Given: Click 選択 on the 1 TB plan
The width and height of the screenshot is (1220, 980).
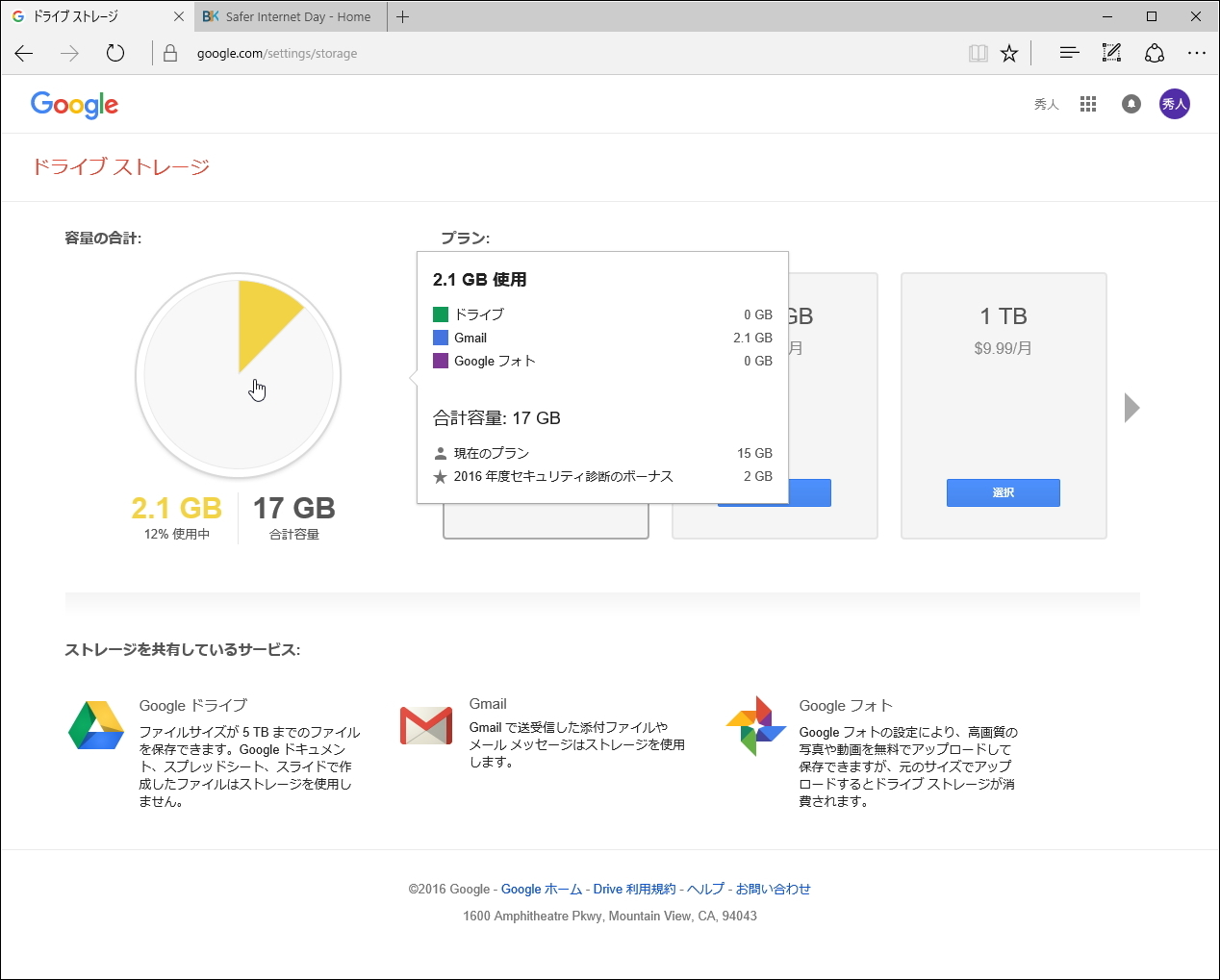Looking at the screenshot, I should 1003,492.
